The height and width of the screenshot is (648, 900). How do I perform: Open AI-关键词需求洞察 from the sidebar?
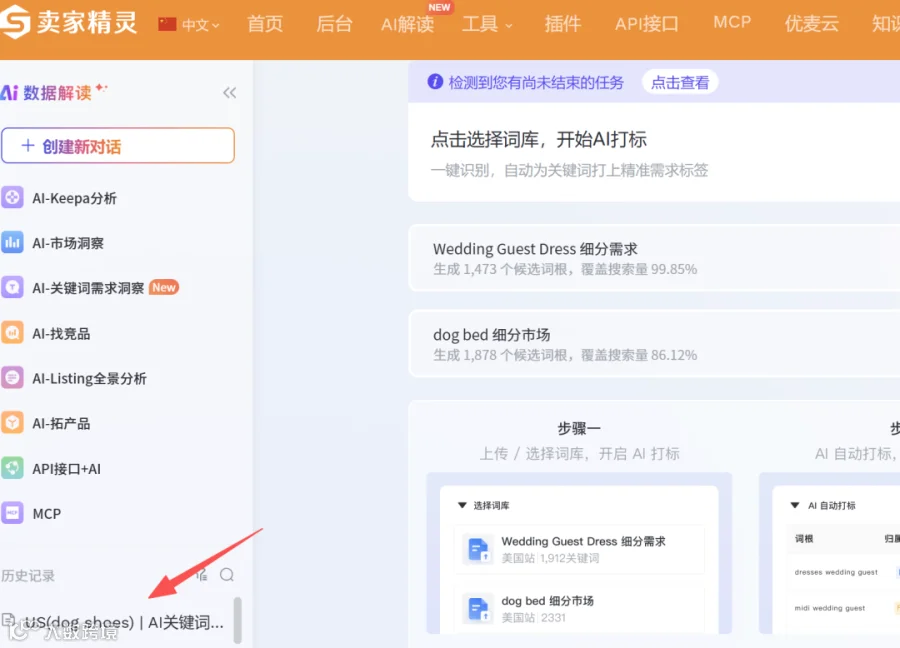point(88,288)
